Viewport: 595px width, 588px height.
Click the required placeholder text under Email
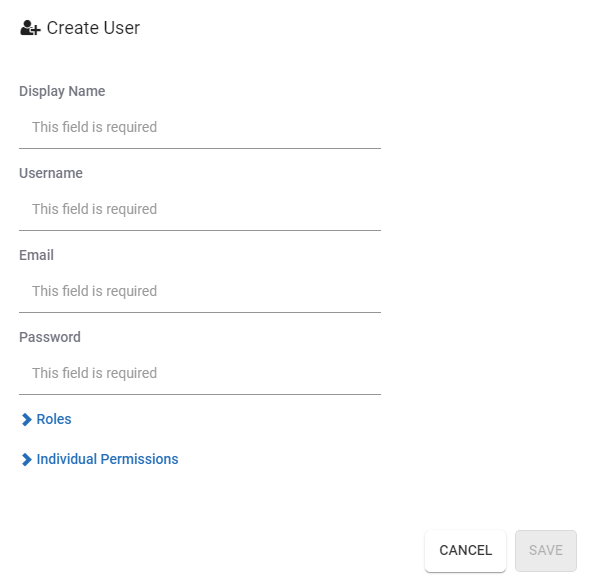coord(94,291)
